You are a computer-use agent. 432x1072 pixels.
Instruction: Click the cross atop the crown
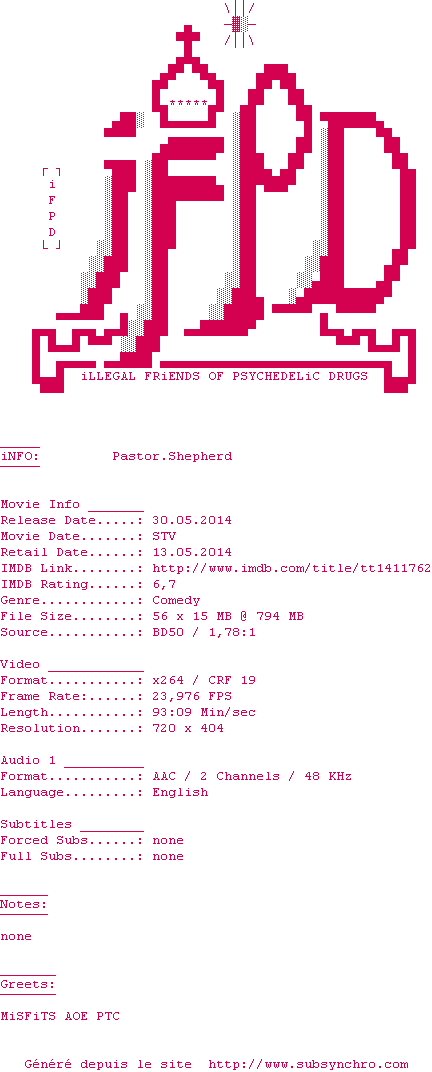click(188, 41)
